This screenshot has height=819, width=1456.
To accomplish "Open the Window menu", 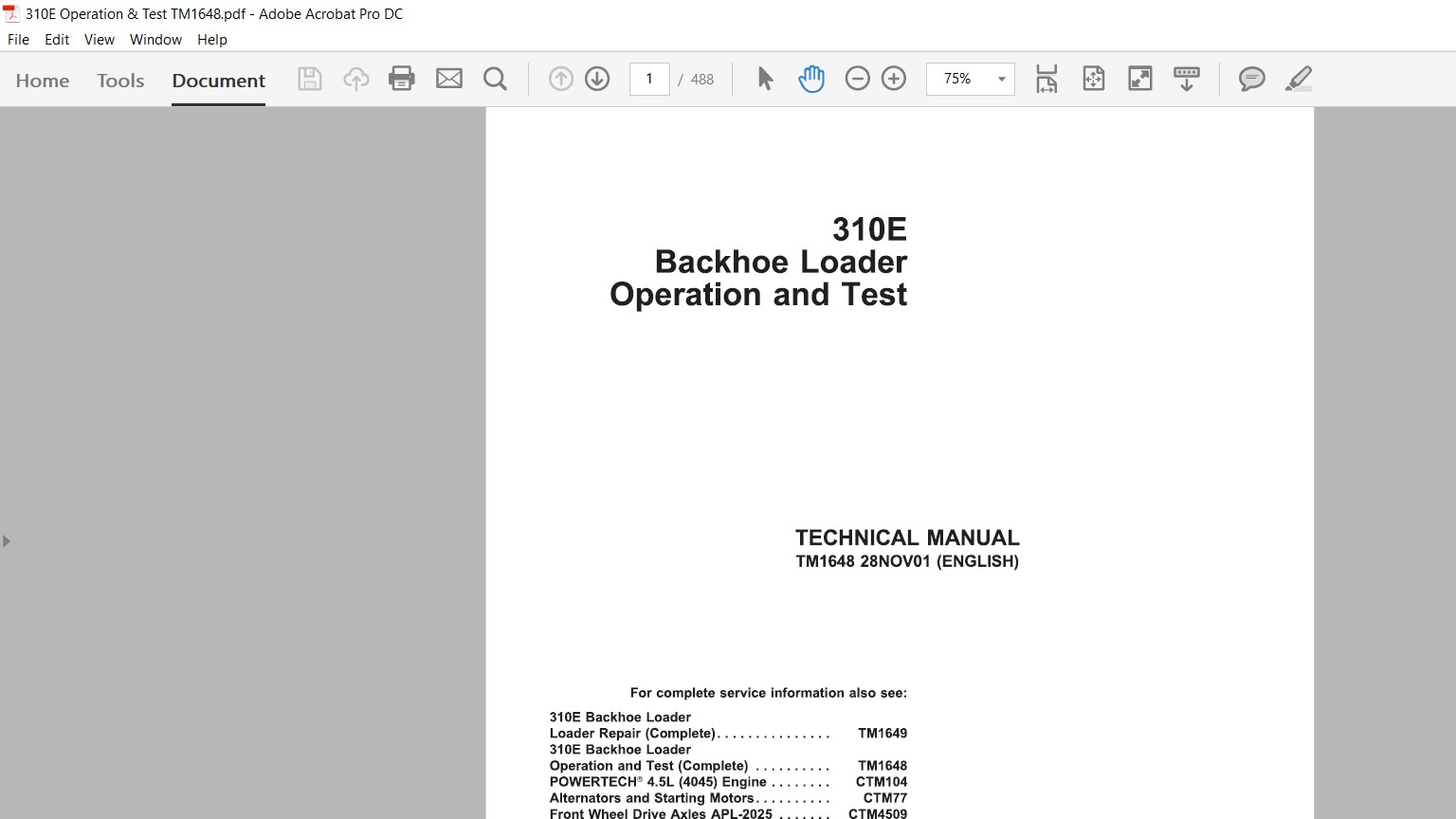I will click(x=155, y=40).
